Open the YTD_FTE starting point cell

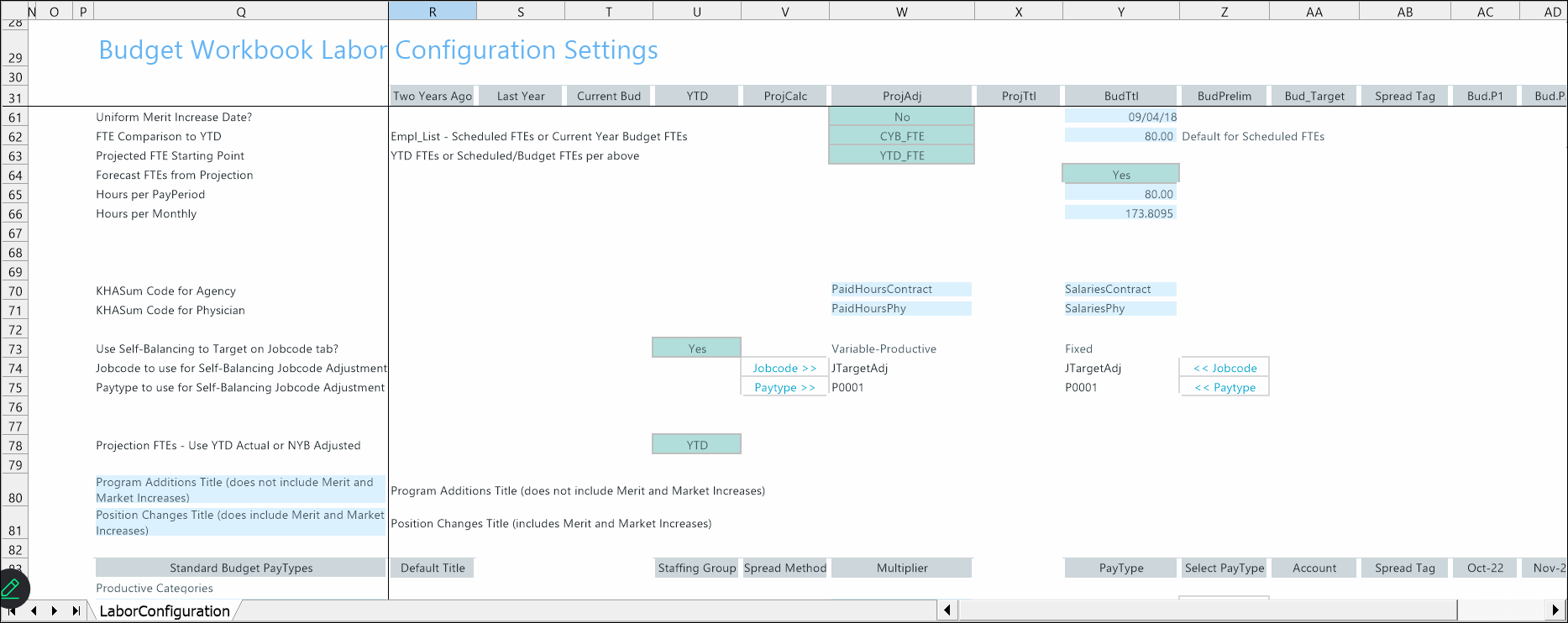(901, 155)
